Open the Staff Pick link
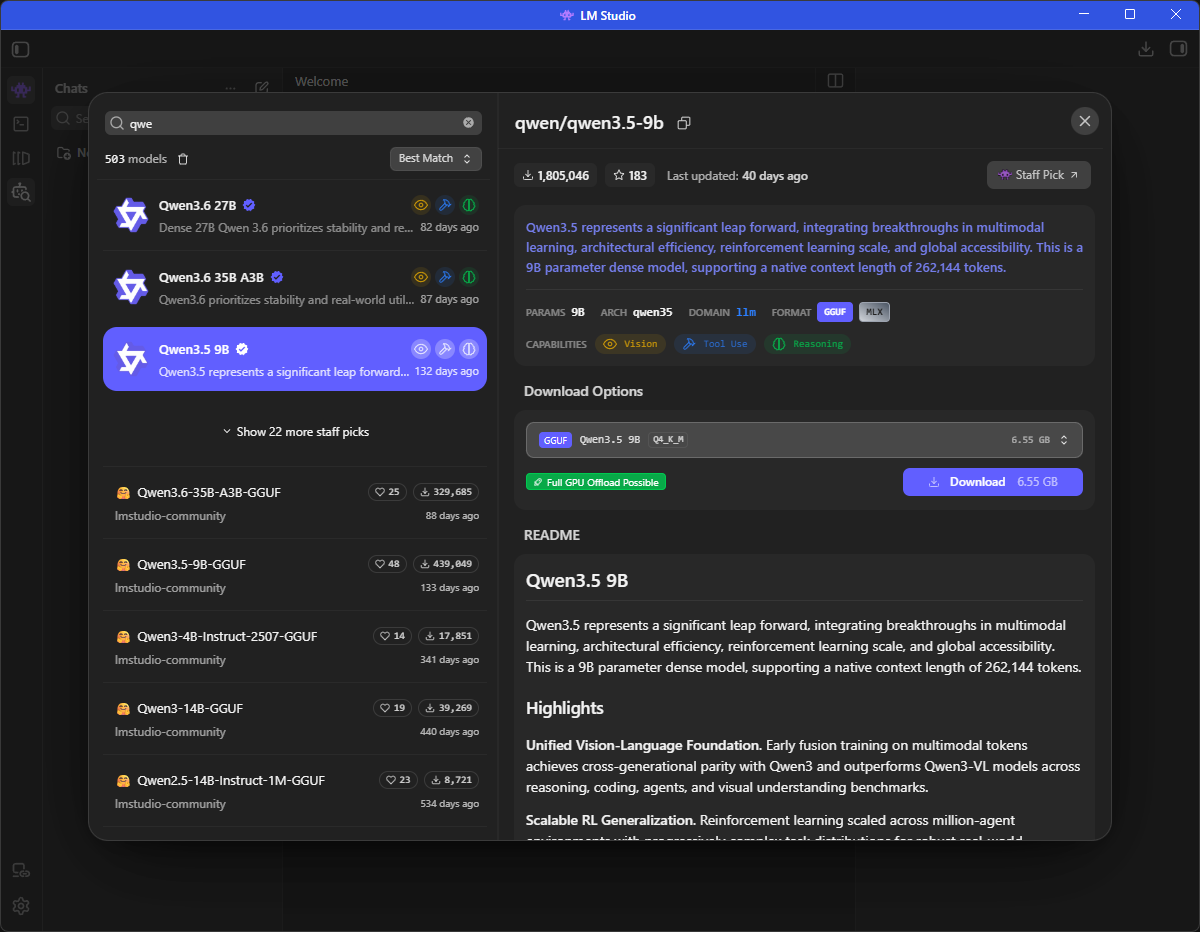The image size is (1200, 932). point(1039,175)
